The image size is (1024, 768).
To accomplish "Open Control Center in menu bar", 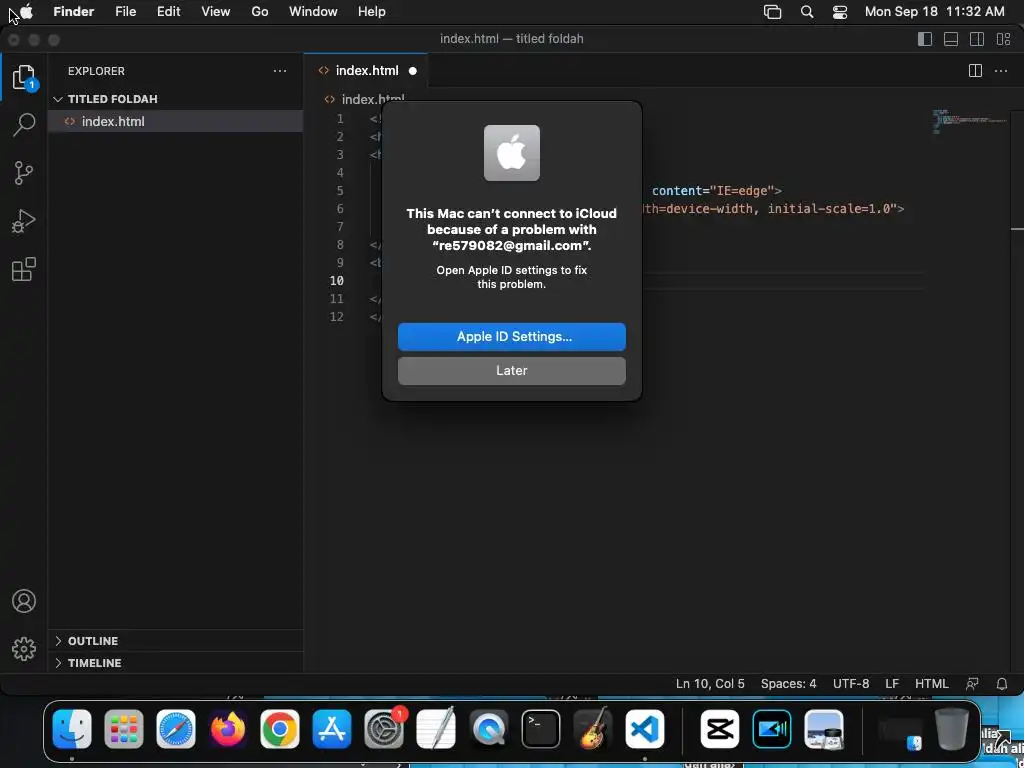I will [x=840, y=12].
